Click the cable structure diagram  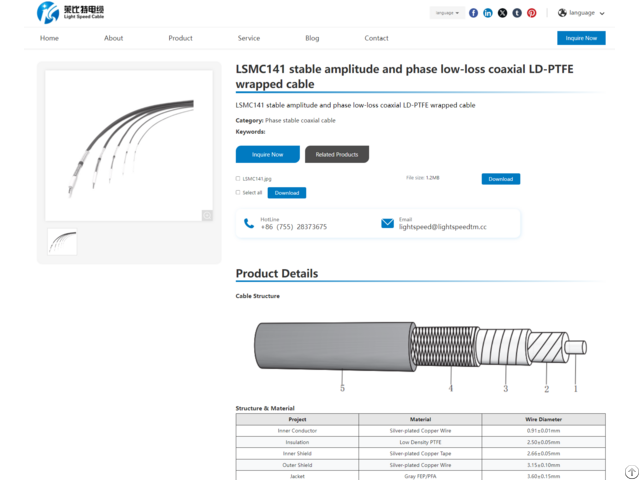[x=420, y=355]
